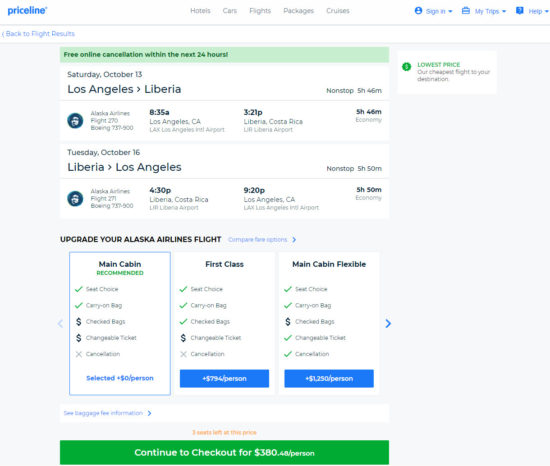The width and height of the screenshot is (550, 466).
Task: Click the Sign In user icon
Action: click(418, 11)
